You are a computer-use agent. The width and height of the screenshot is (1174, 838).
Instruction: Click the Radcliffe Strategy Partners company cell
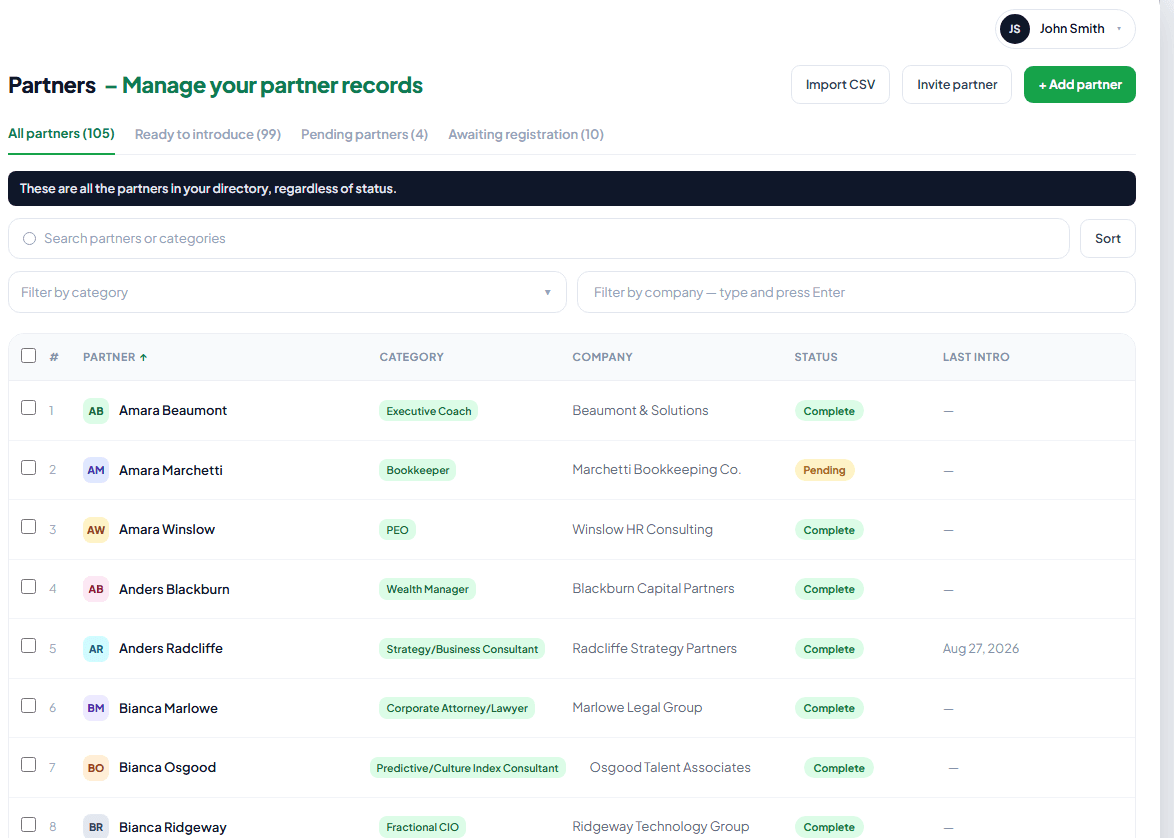[x=654, y=649]
